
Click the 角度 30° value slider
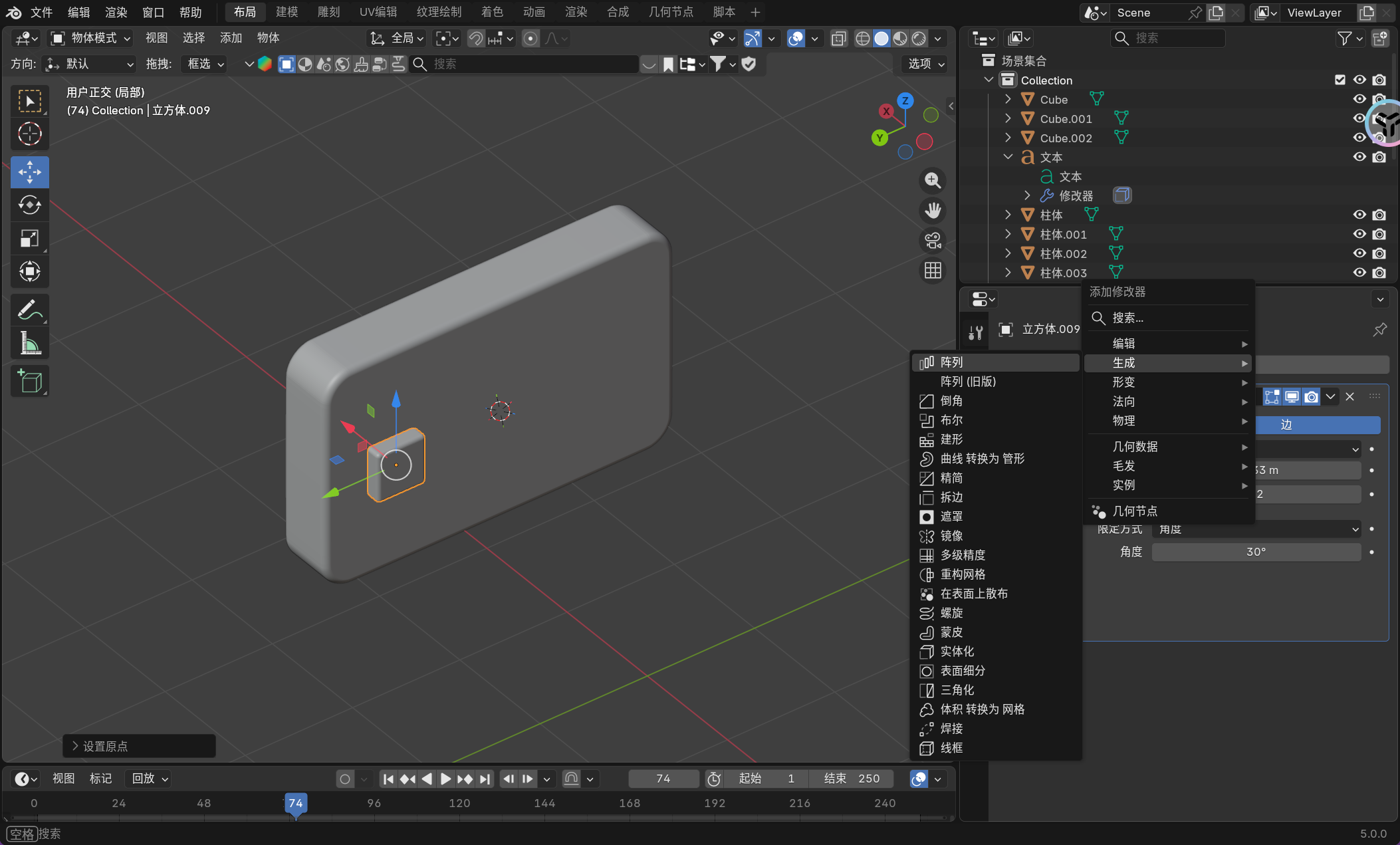pos(1255,552)
